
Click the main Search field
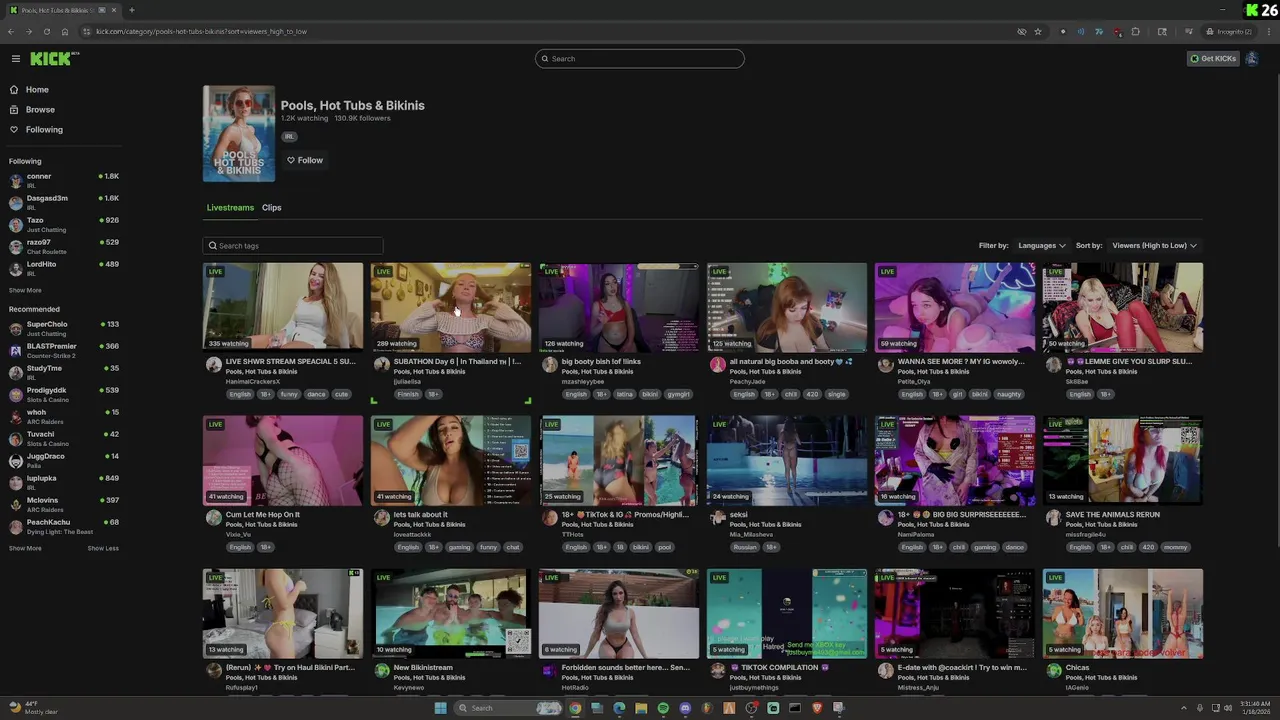coord(640,59)
